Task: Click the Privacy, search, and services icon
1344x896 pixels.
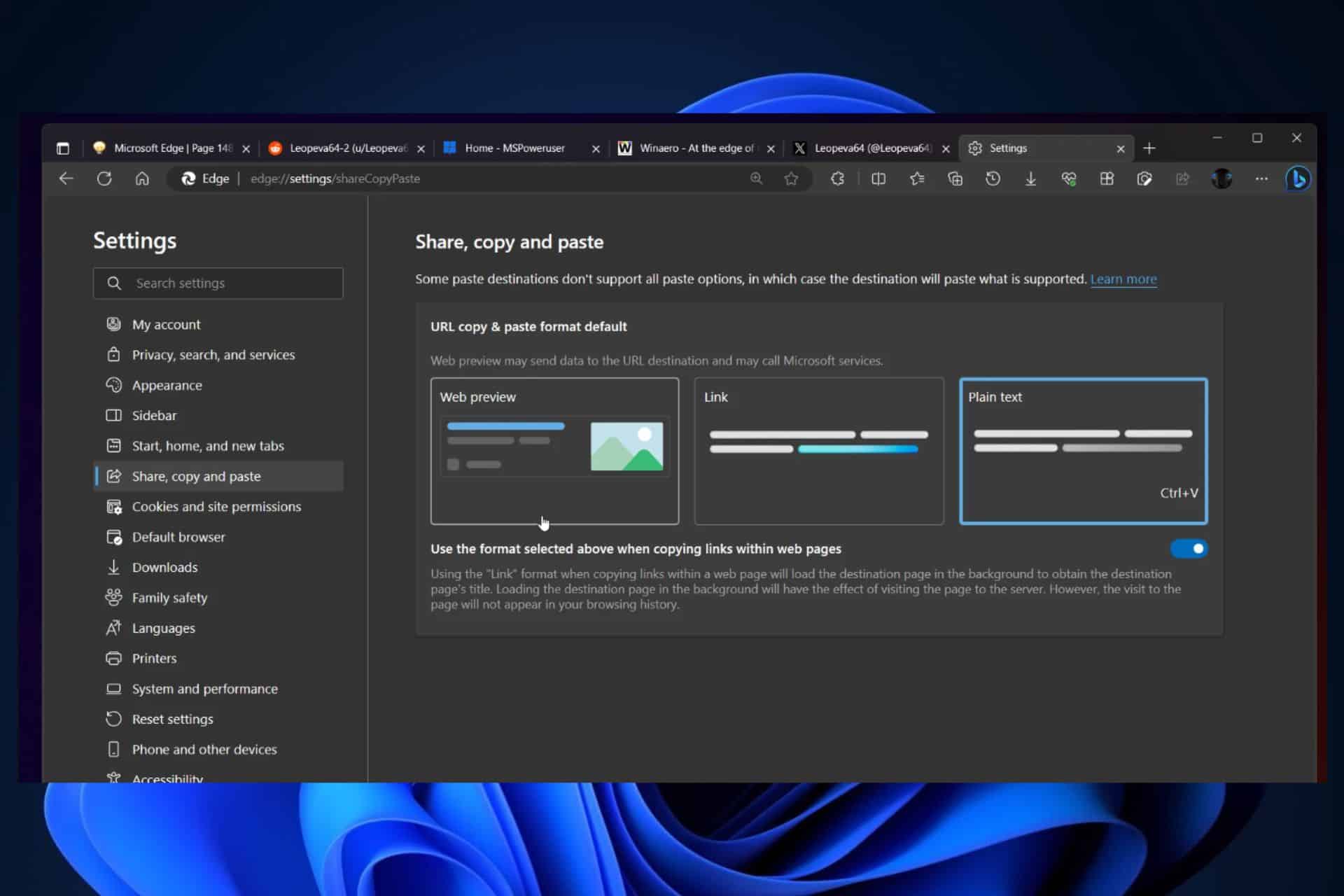Action: pos(114,354)
